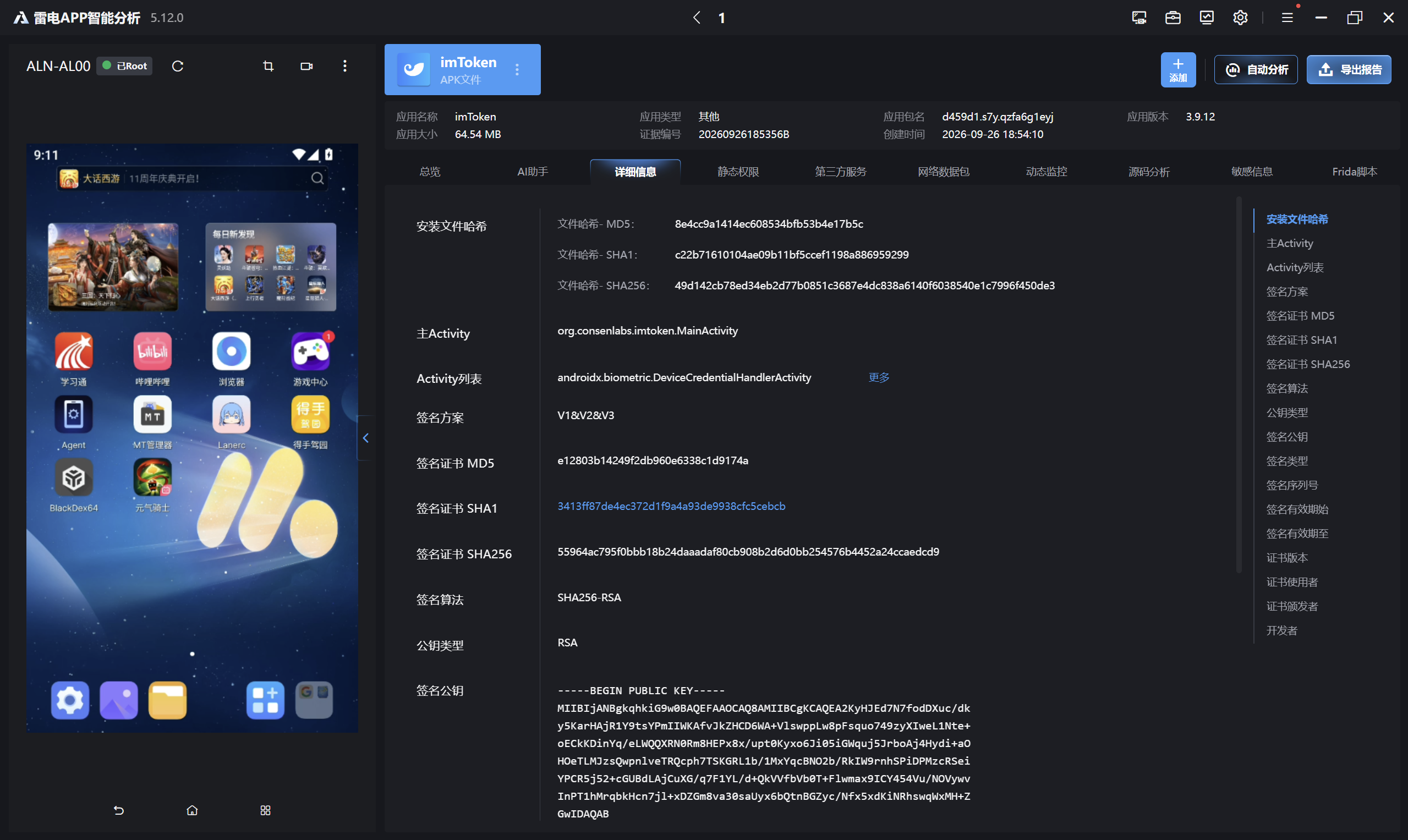Jump to 签名公钥 in the outline

(1288, 437)
